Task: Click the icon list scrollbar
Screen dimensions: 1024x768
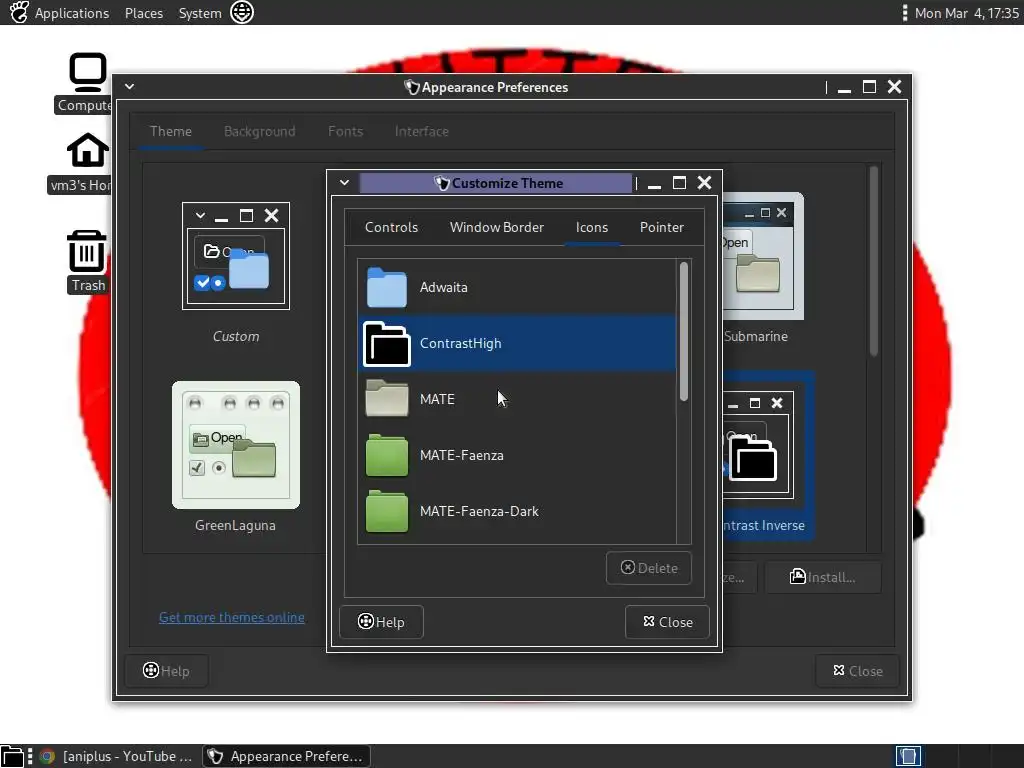Action: [x=684, y=331]
